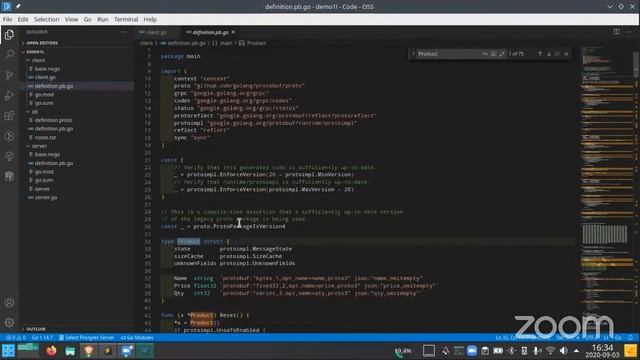Toggle Find in Selection option
The width and height of the screenshot is (640, 360).
[x=558, y=54]
